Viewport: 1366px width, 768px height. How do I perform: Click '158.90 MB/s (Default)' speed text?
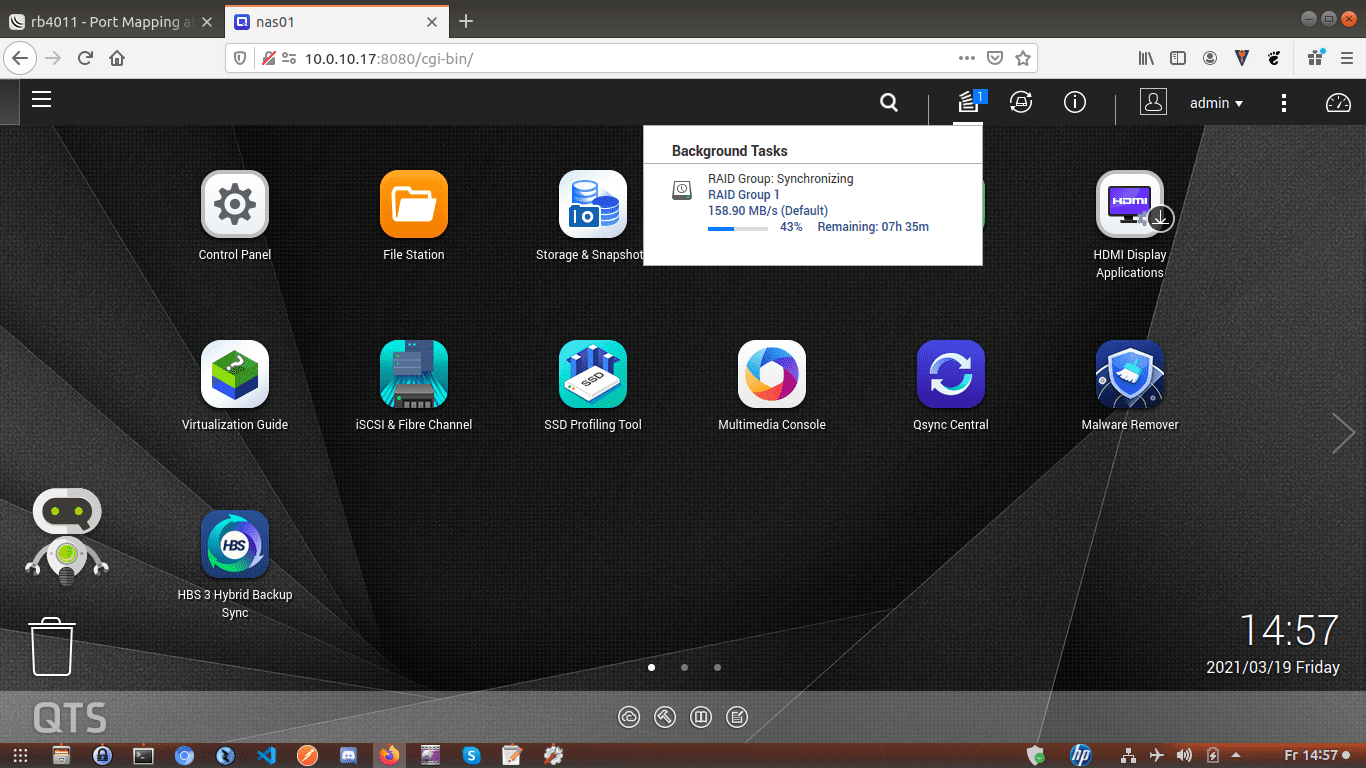[x=768, y=211]
